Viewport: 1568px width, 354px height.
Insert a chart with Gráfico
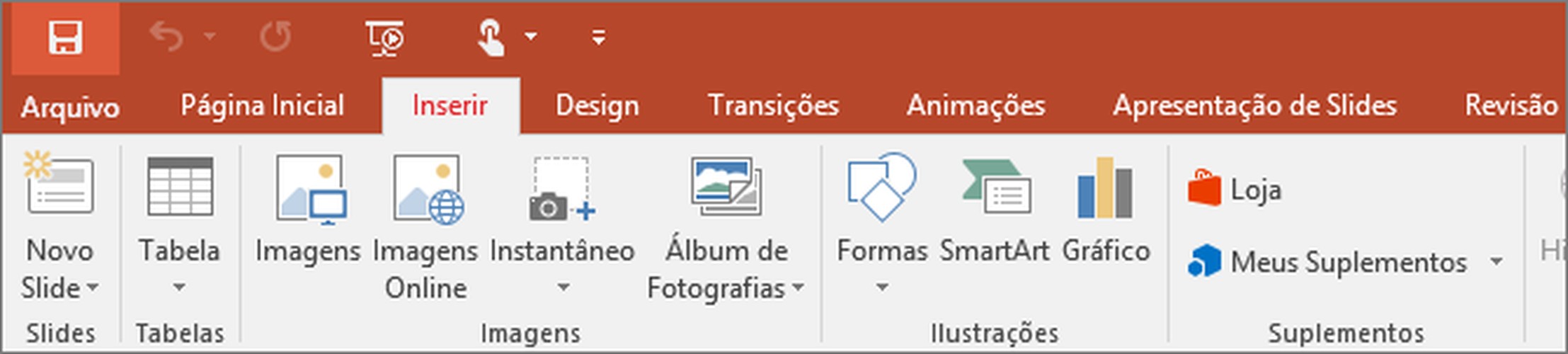click(x=1105, y=188)
